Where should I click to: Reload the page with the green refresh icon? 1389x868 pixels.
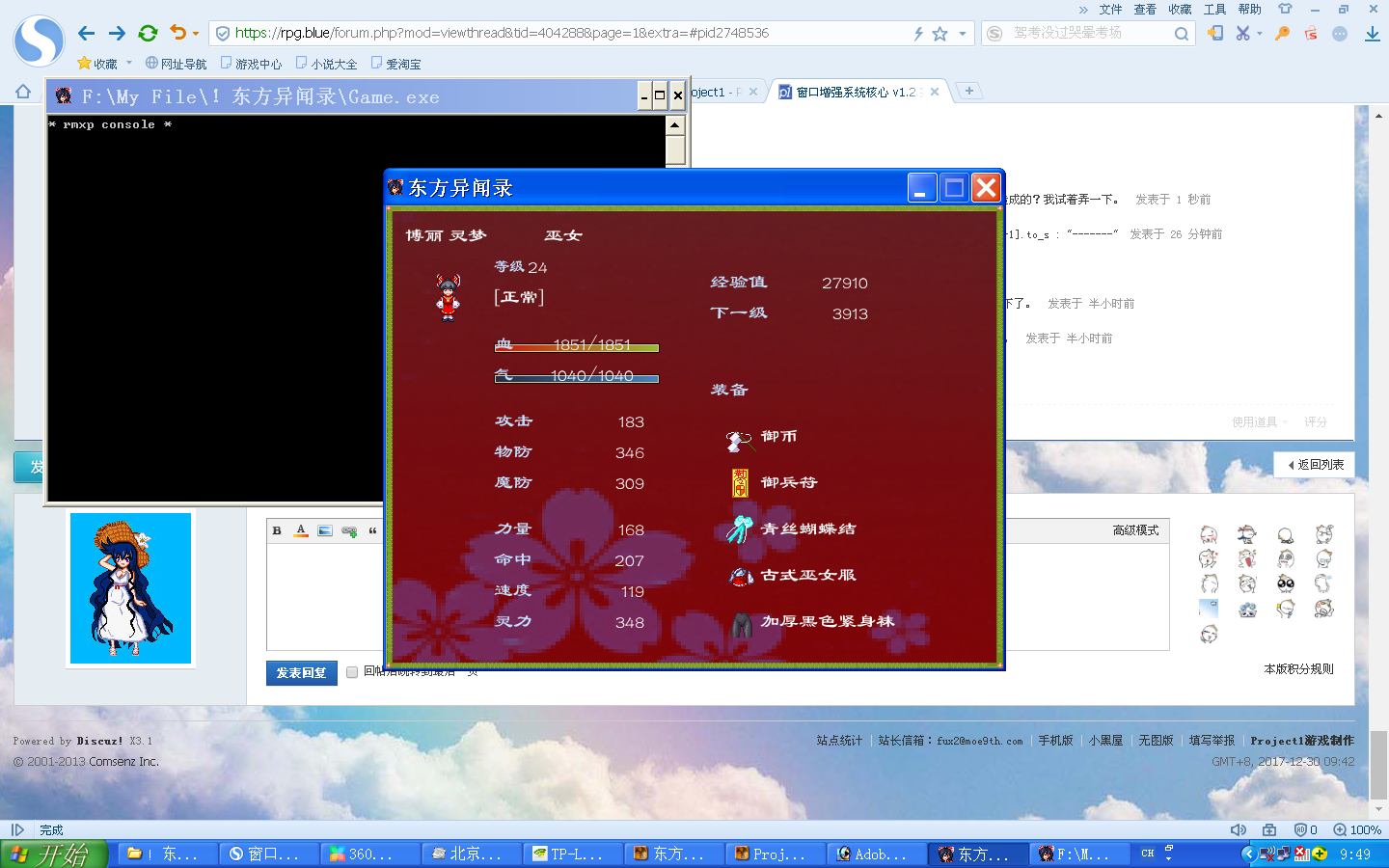pos(148,33)
